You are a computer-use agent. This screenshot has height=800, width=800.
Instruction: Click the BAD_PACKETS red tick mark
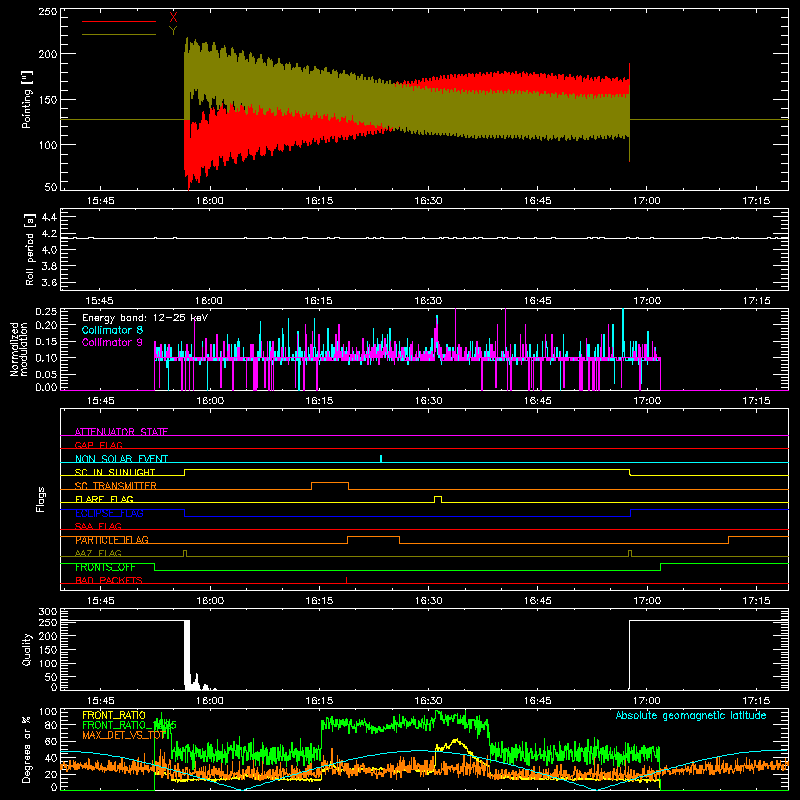point(346,580)
